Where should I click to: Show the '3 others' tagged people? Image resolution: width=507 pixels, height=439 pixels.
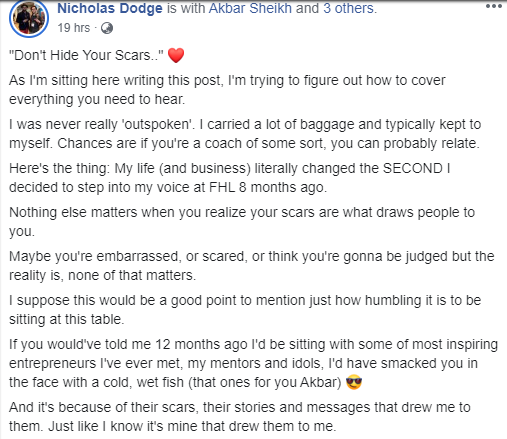[x=348, y=8]
